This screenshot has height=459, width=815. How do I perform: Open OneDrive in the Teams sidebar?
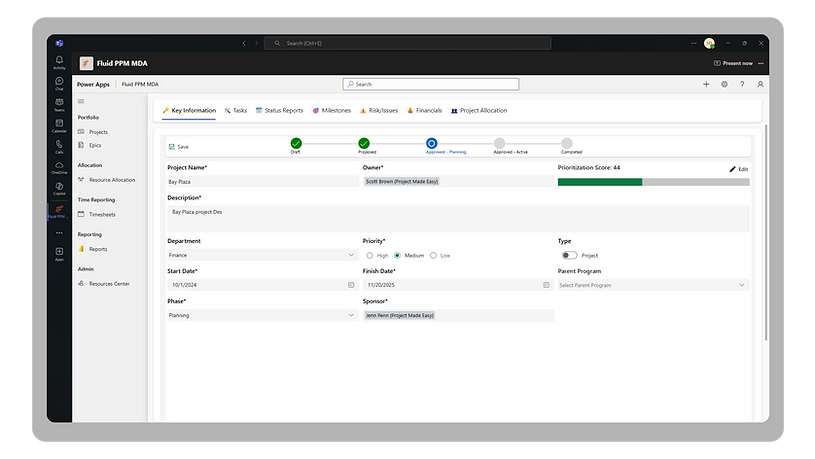coord(59,165)
